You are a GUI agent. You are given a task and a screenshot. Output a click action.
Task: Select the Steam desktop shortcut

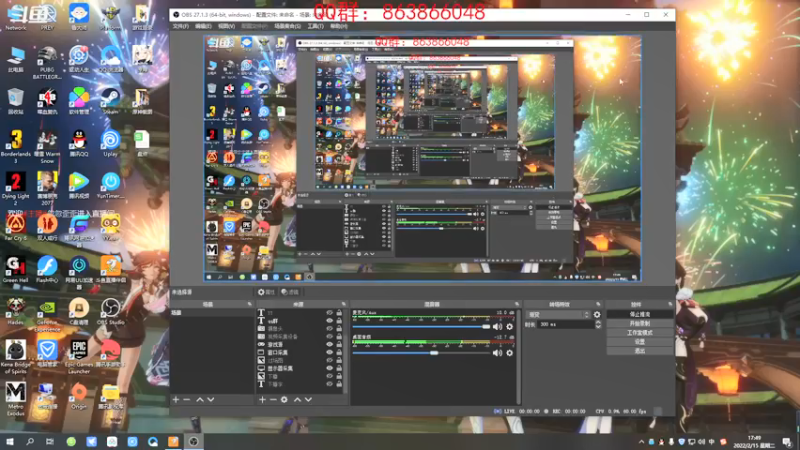tap(110, 101)
